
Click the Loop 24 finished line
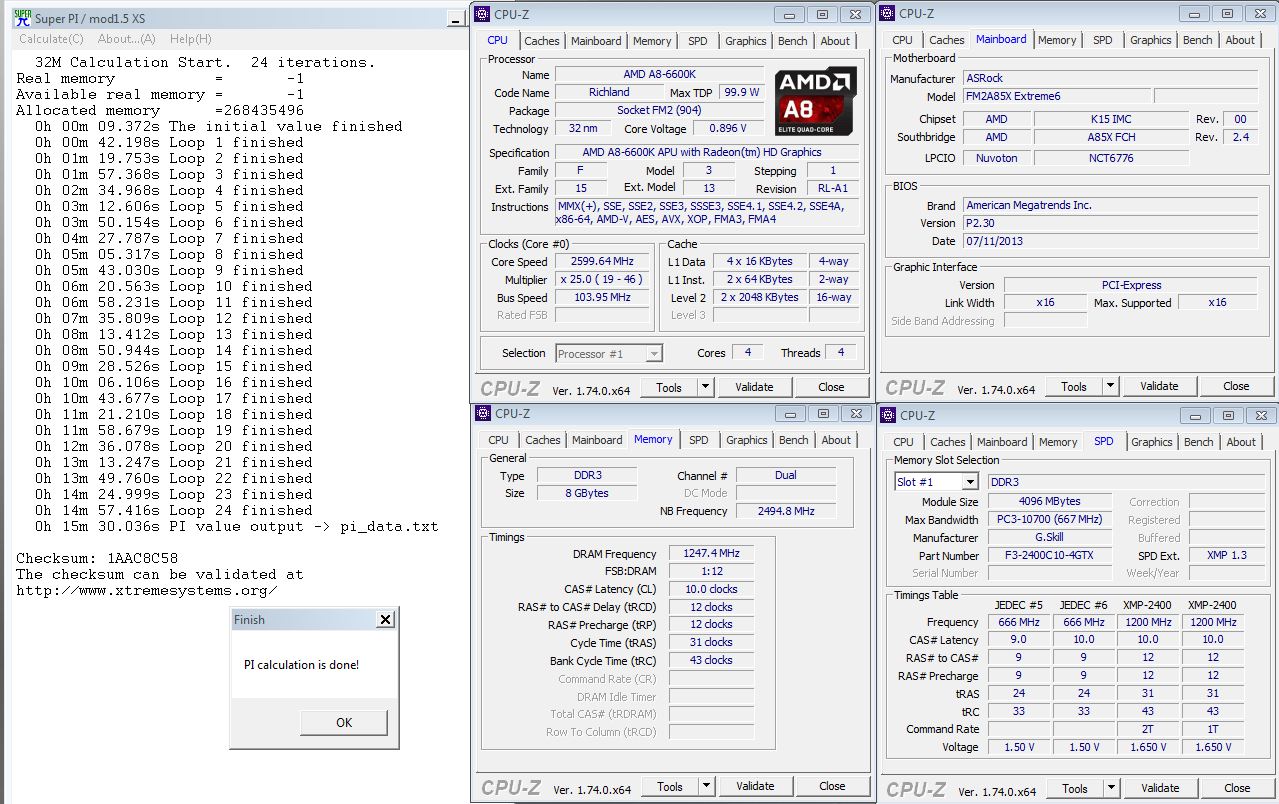tap(174, 510)
